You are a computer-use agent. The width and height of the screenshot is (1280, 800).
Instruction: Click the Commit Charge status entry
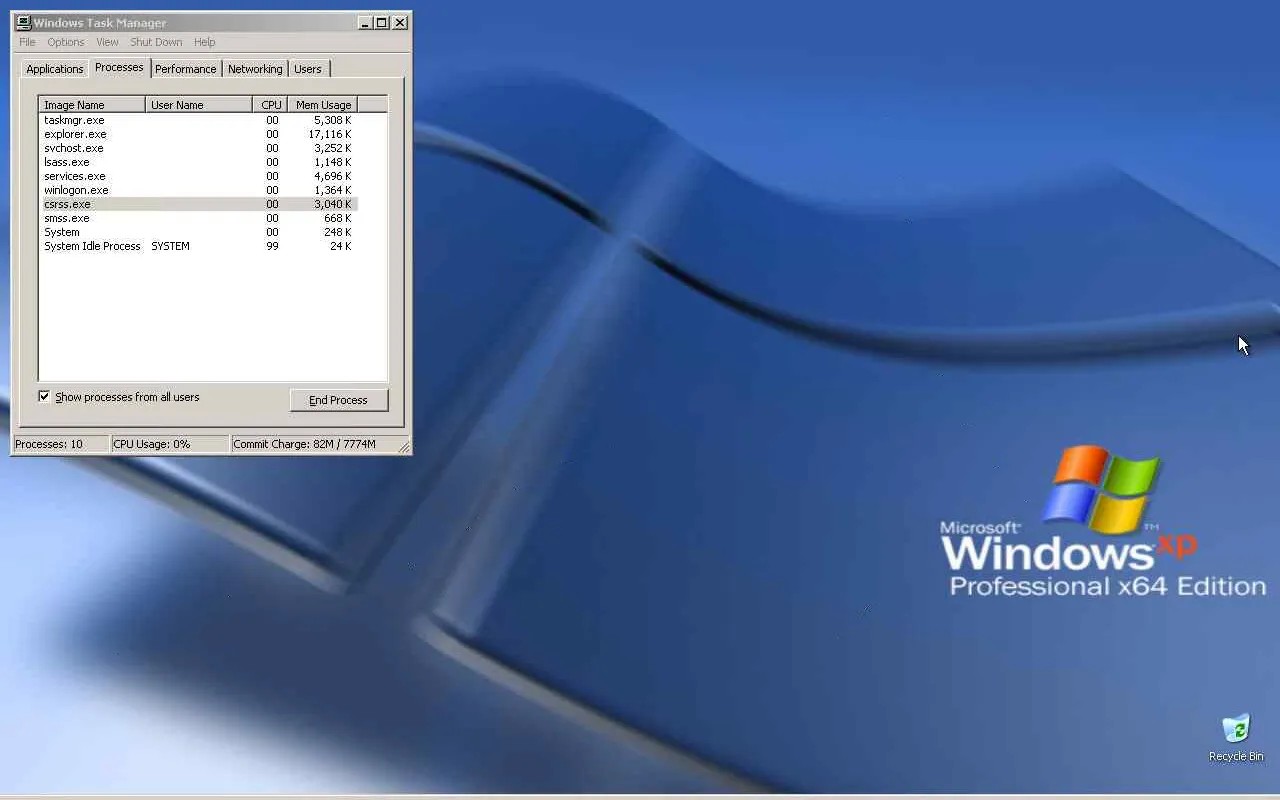(x=314, y=444)
